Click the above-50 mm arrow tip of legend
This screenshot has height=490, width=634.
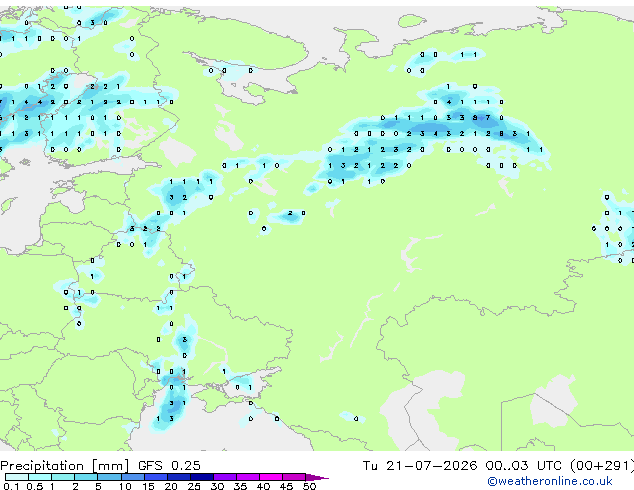317,477
